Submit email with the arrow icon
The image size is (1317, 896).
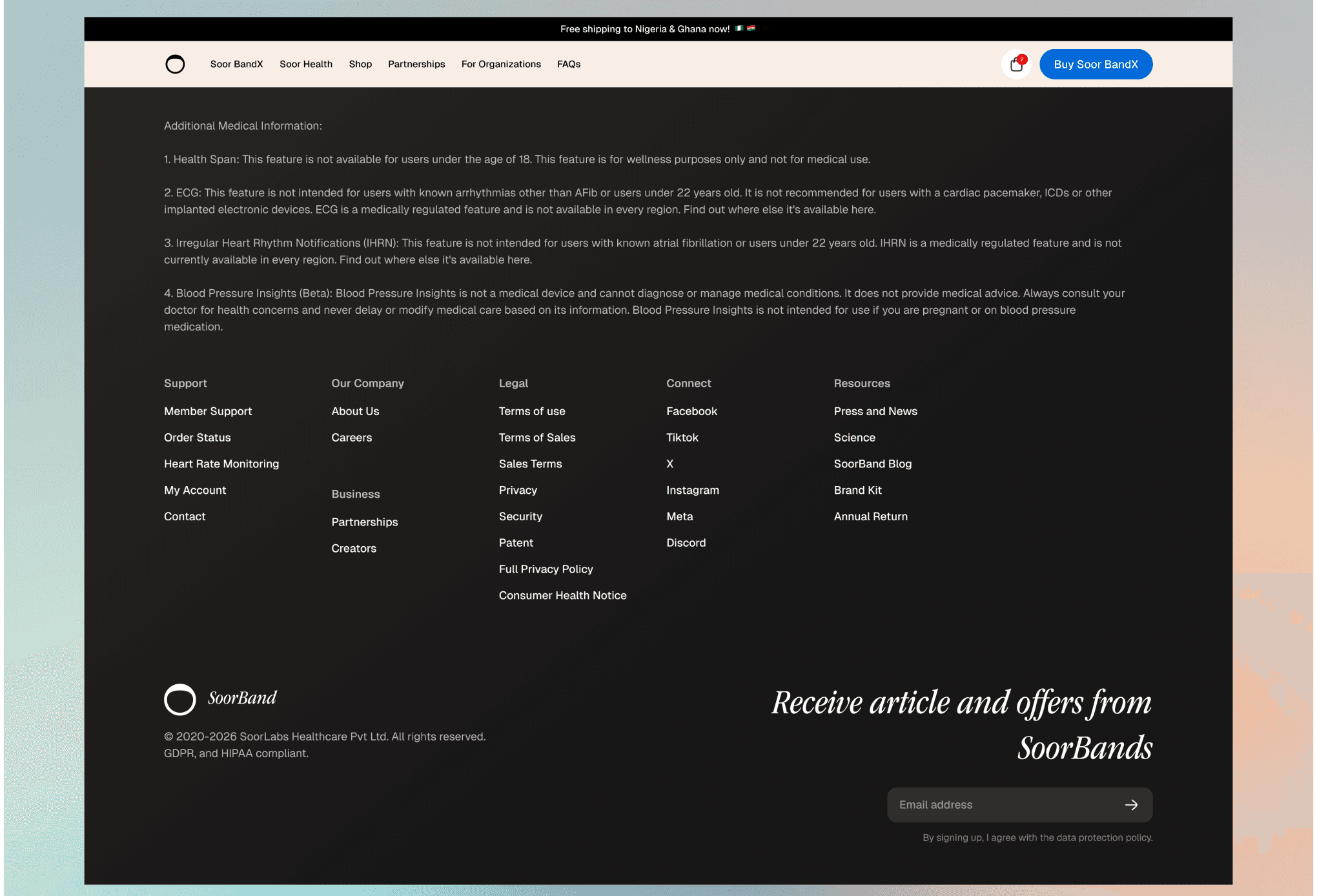[1131, 804]
